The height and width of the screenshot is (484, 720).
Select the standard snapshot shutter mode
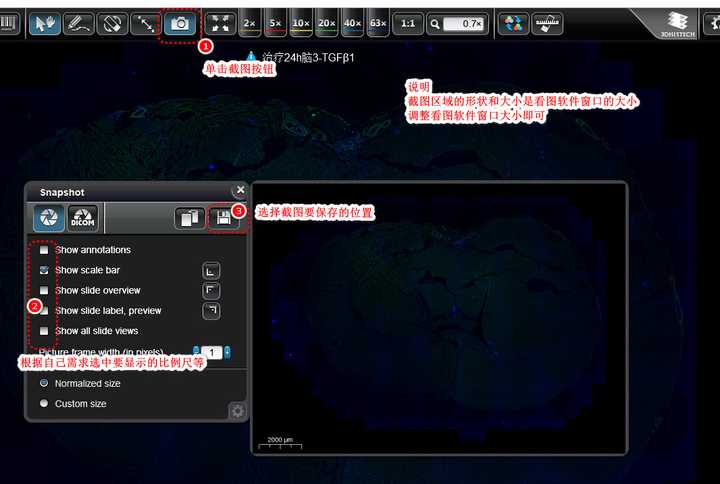click(49, 218)
